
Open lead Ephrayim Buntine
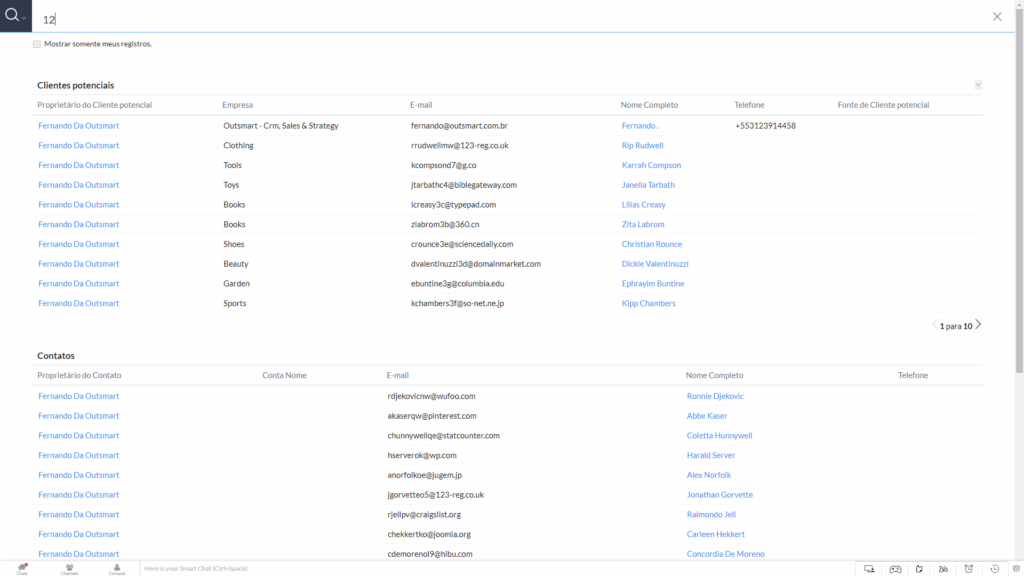pos(652,283)
